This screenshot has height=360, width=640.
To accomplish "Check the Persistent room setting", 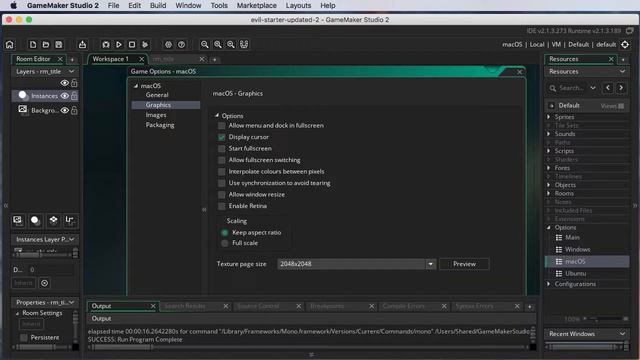I will pos(24,338).
